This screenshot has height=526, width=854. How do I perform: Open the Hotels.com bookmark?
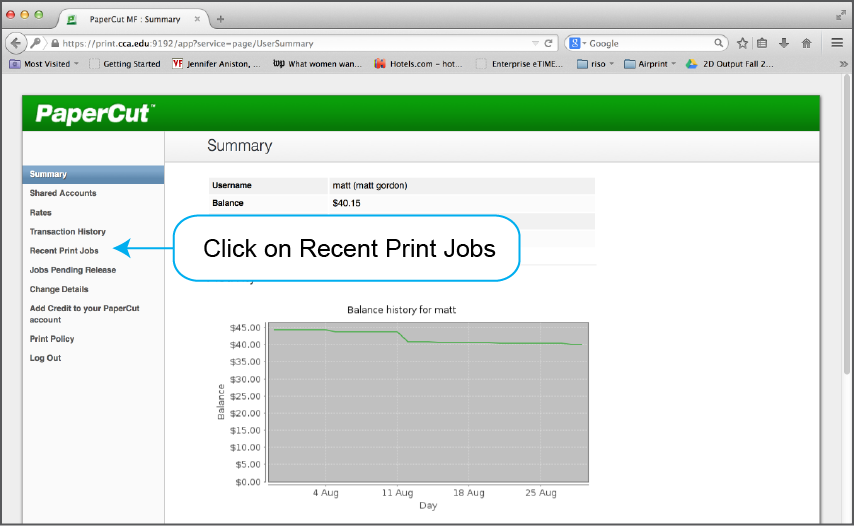tap(418, 64)
